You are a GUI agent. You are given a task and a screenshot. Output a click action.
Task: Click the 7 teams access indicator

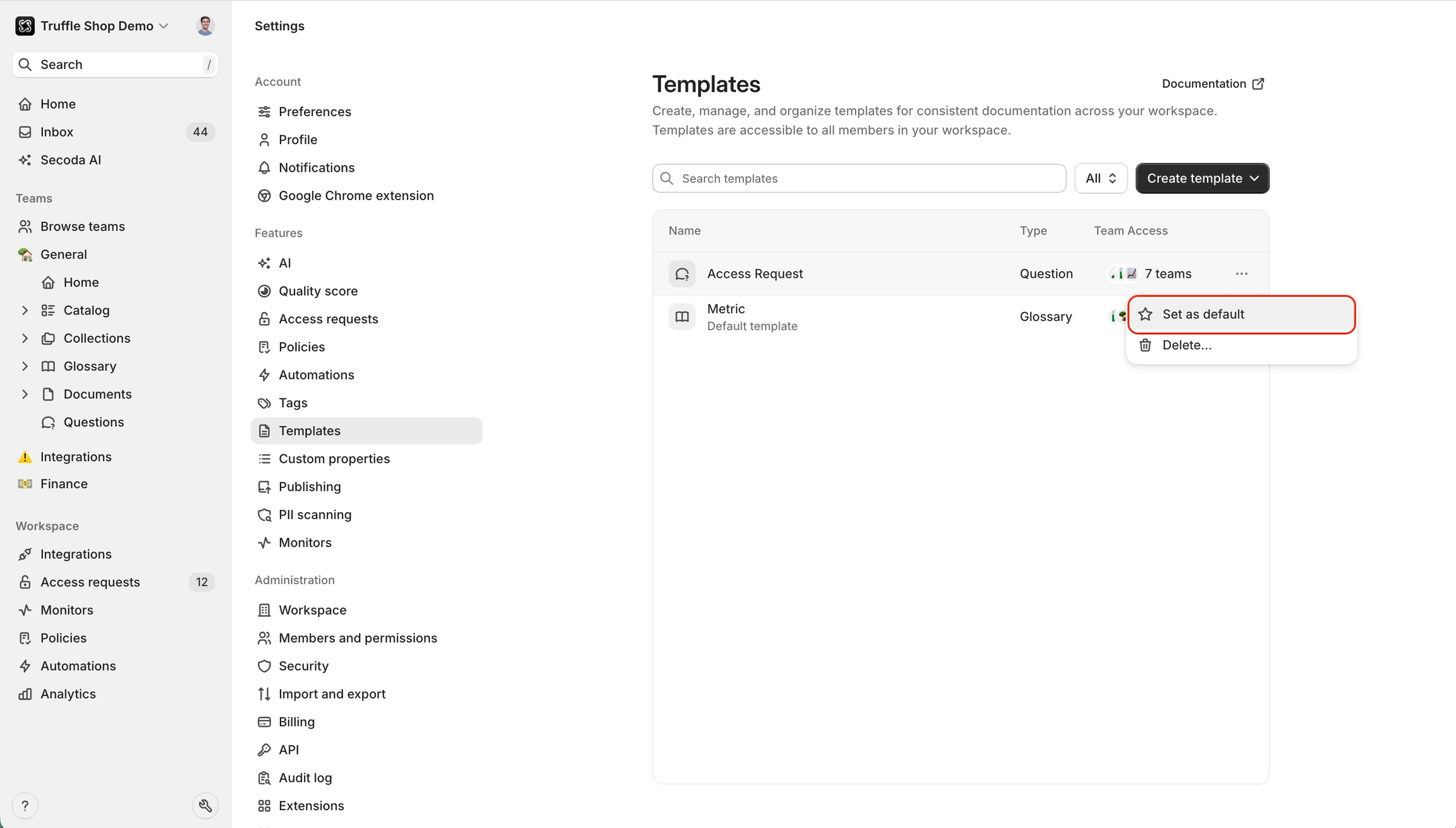click(x=1167, y=273)
